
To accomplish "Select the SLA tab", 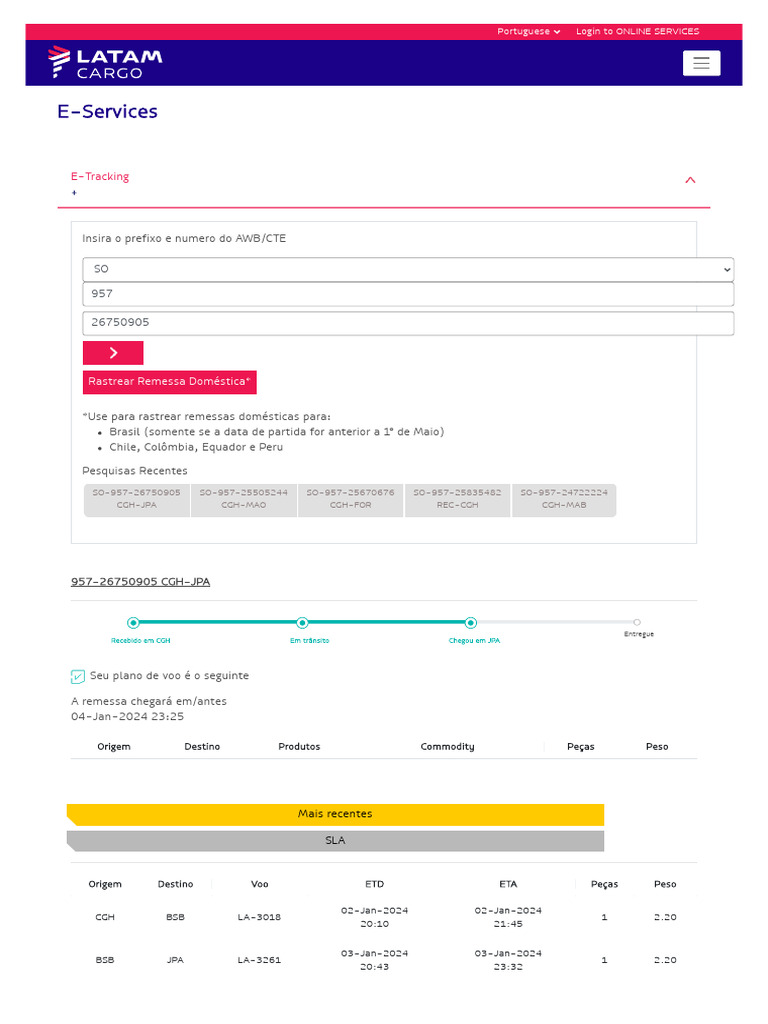I will pyautogui.click(x=335, y=841).
